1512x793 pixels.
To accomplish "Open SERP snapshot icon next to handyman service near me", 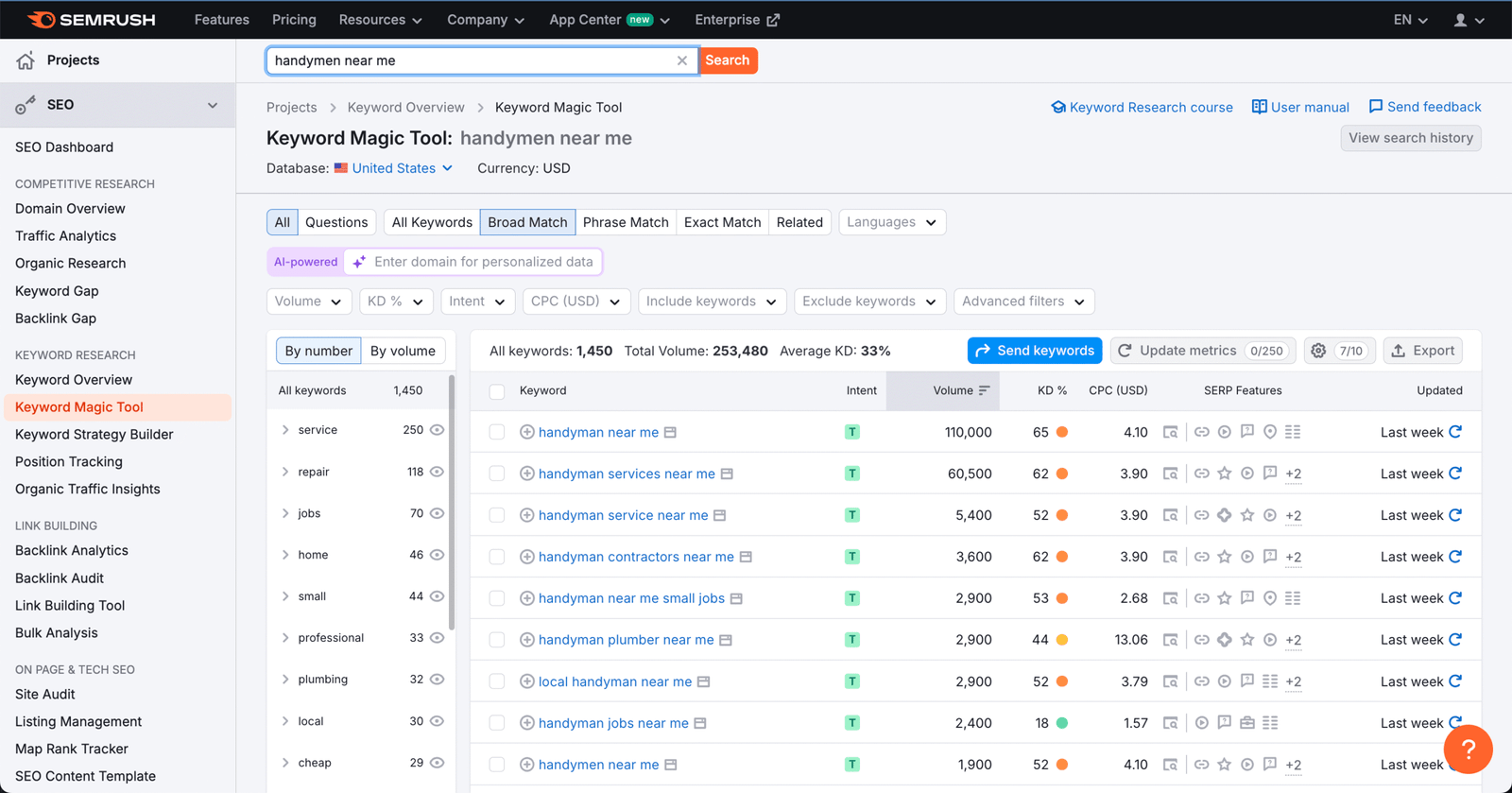I will [x=720, y=515].
